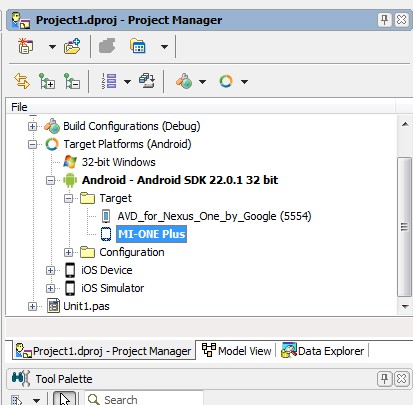Switch to the Model View tab
The width and height of the screenshot is (413, 405).
click(x=237, y=351)
